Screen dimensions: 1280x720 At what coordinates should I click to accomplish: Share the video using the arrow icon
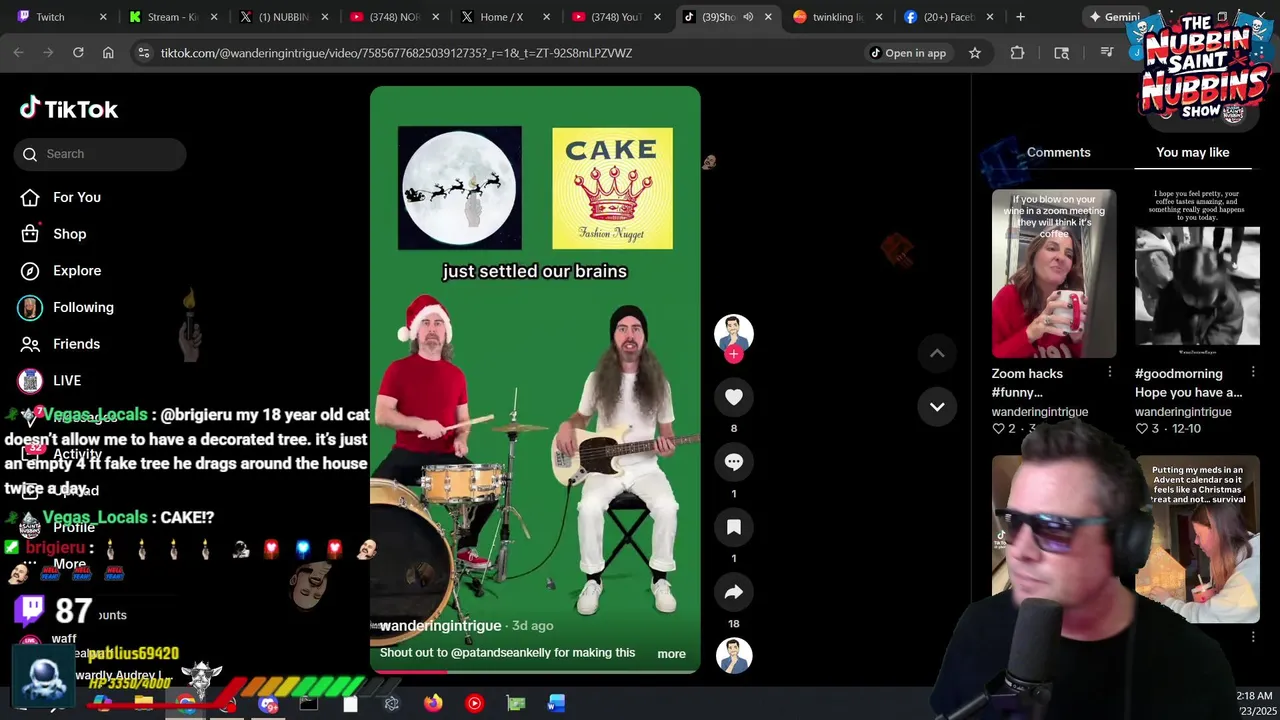(733, 592)
